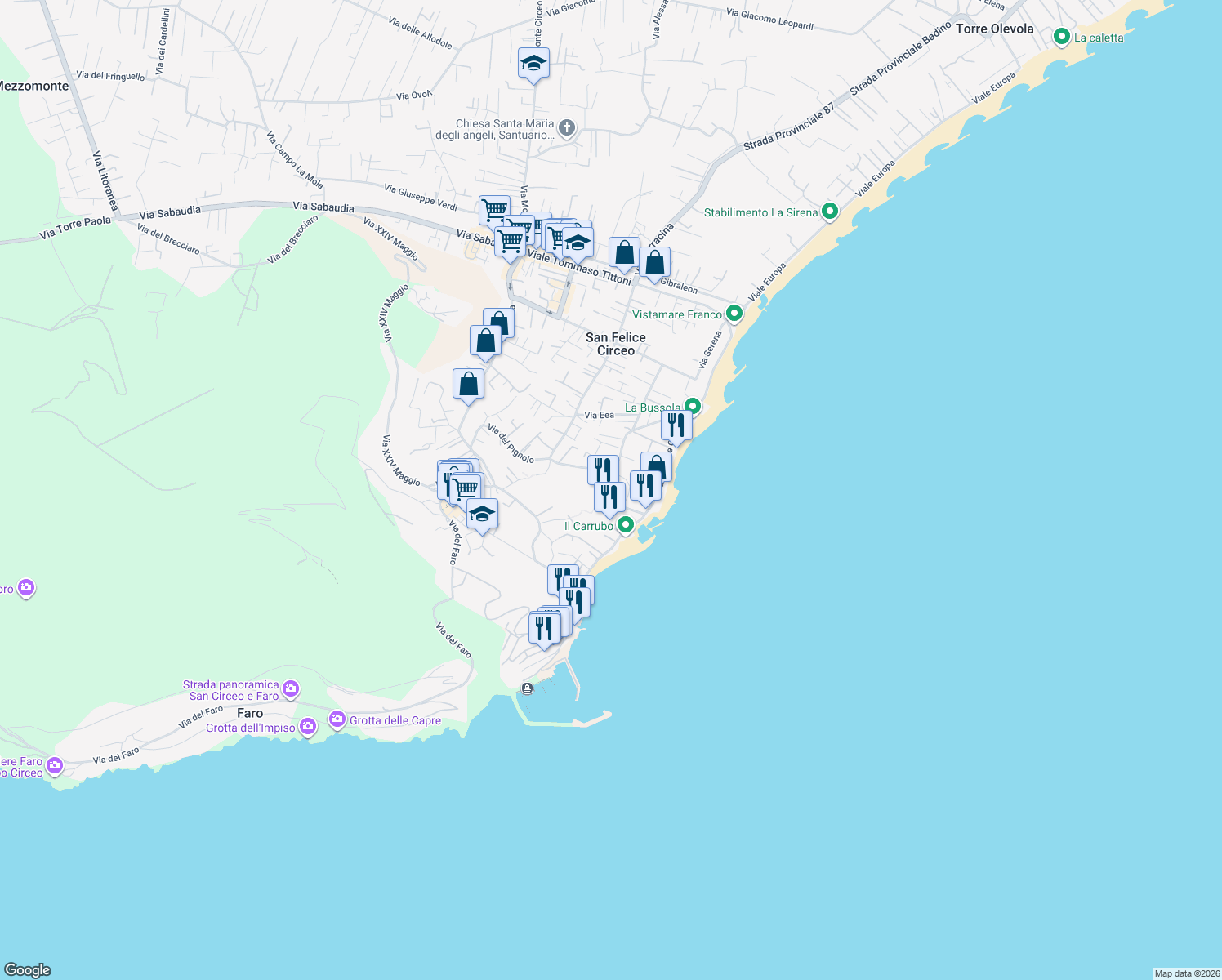
Task: Select the school marker near Via Ovo
Action: coord(533,62)
